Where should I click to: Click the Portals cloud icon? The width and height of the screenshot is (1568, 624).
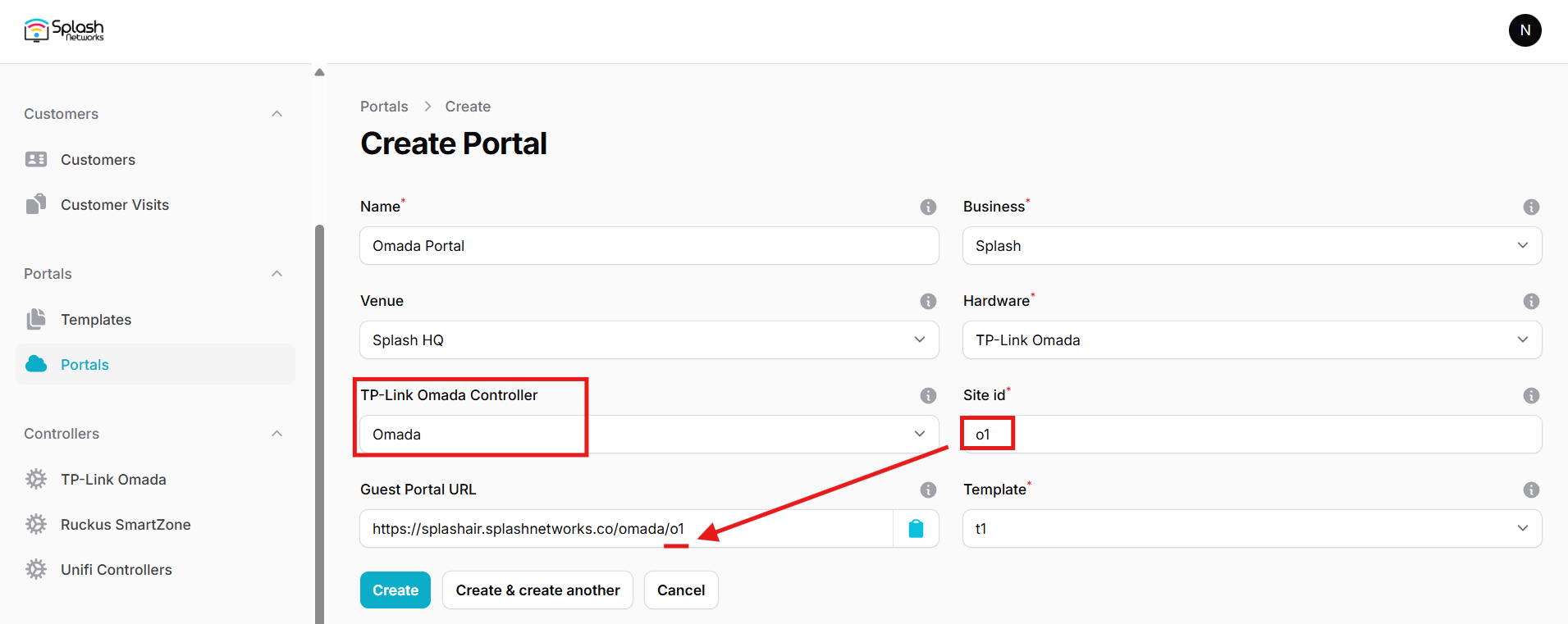coord(36,364)
